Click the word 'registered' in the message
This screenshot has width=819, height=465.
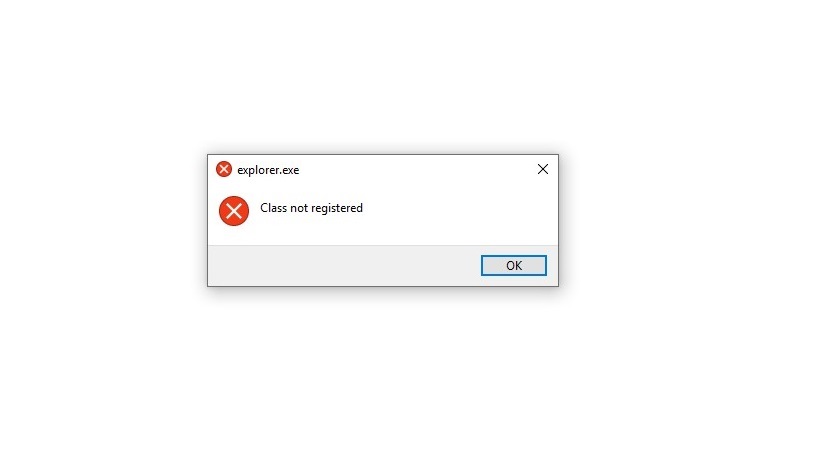click(x=336, y=208)
